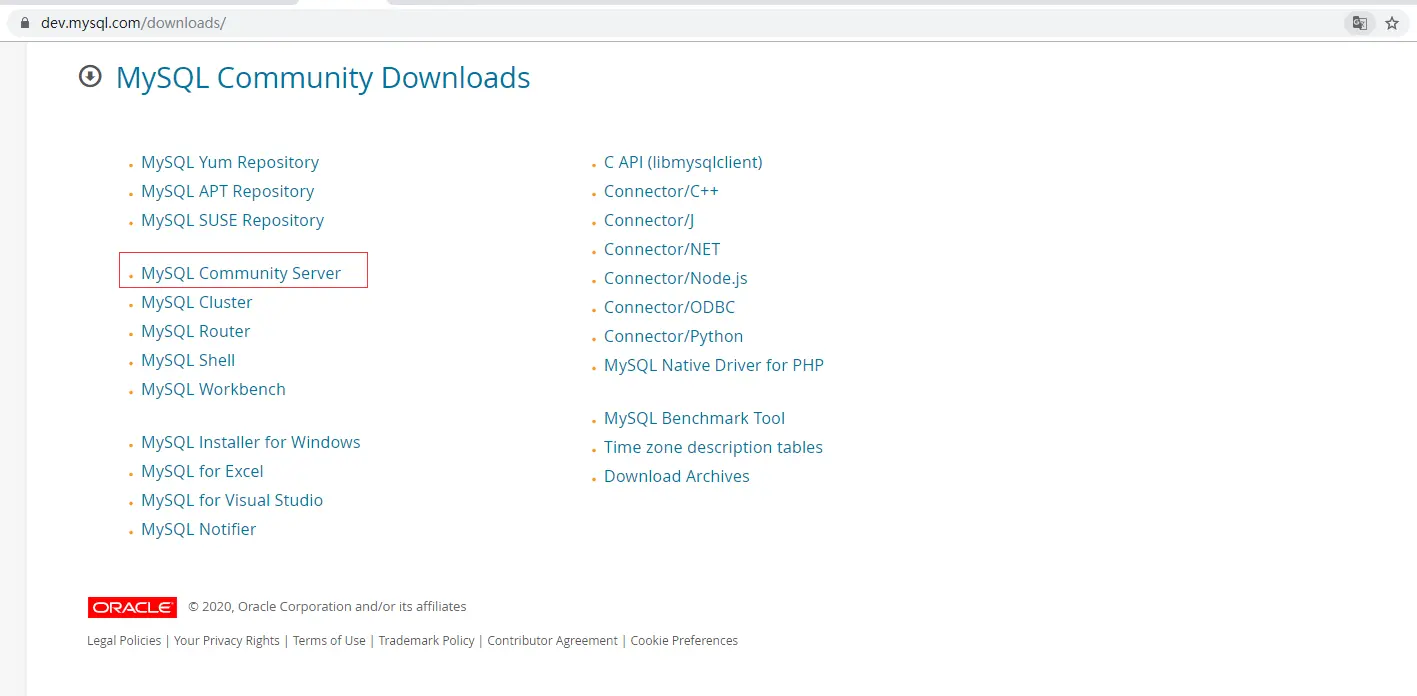Open MySQL Cluster link
This screenshot has width=1417, height=696.
[197, 302]
